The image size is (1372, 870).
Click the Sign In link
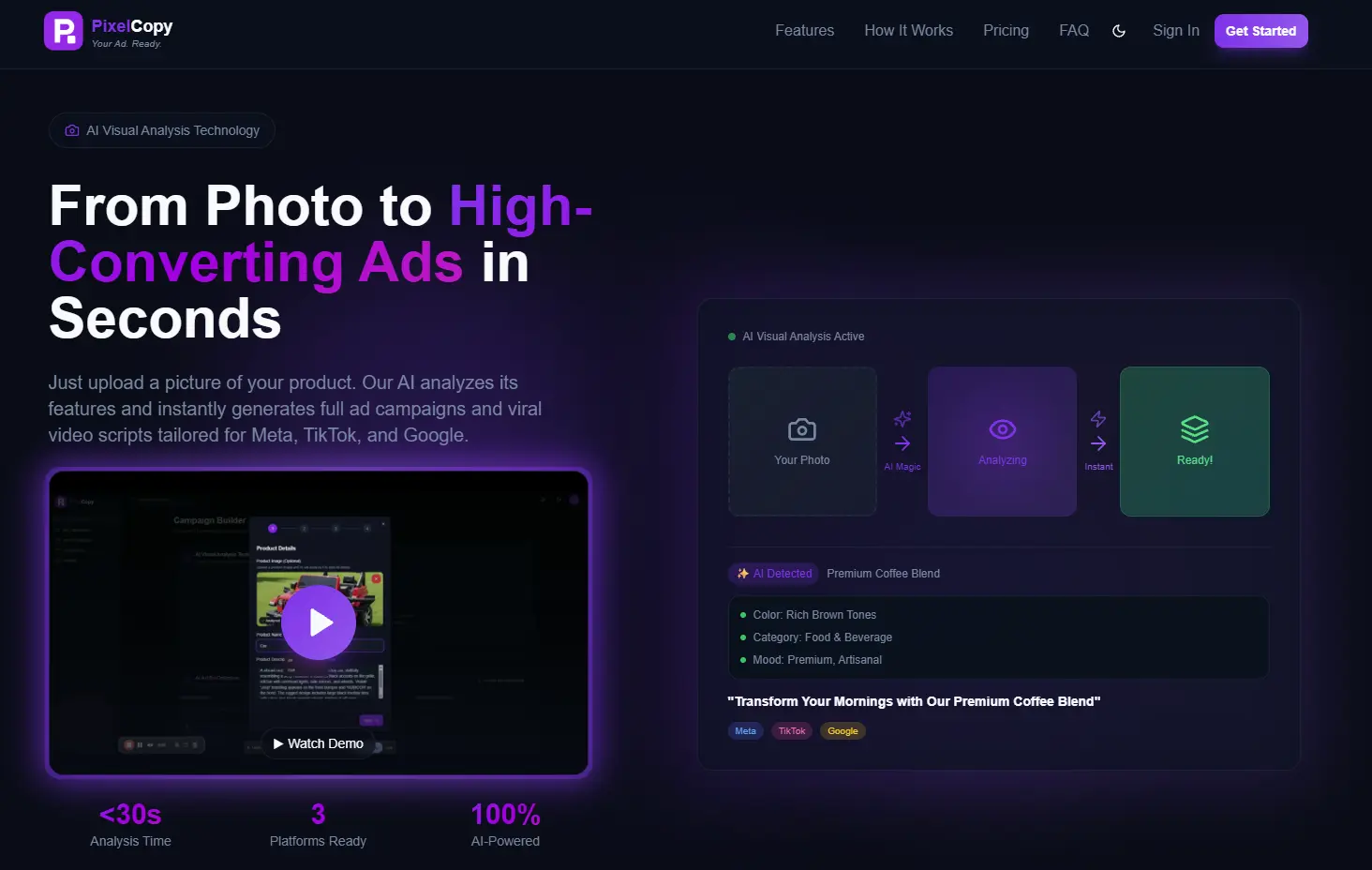point(1176,31)
